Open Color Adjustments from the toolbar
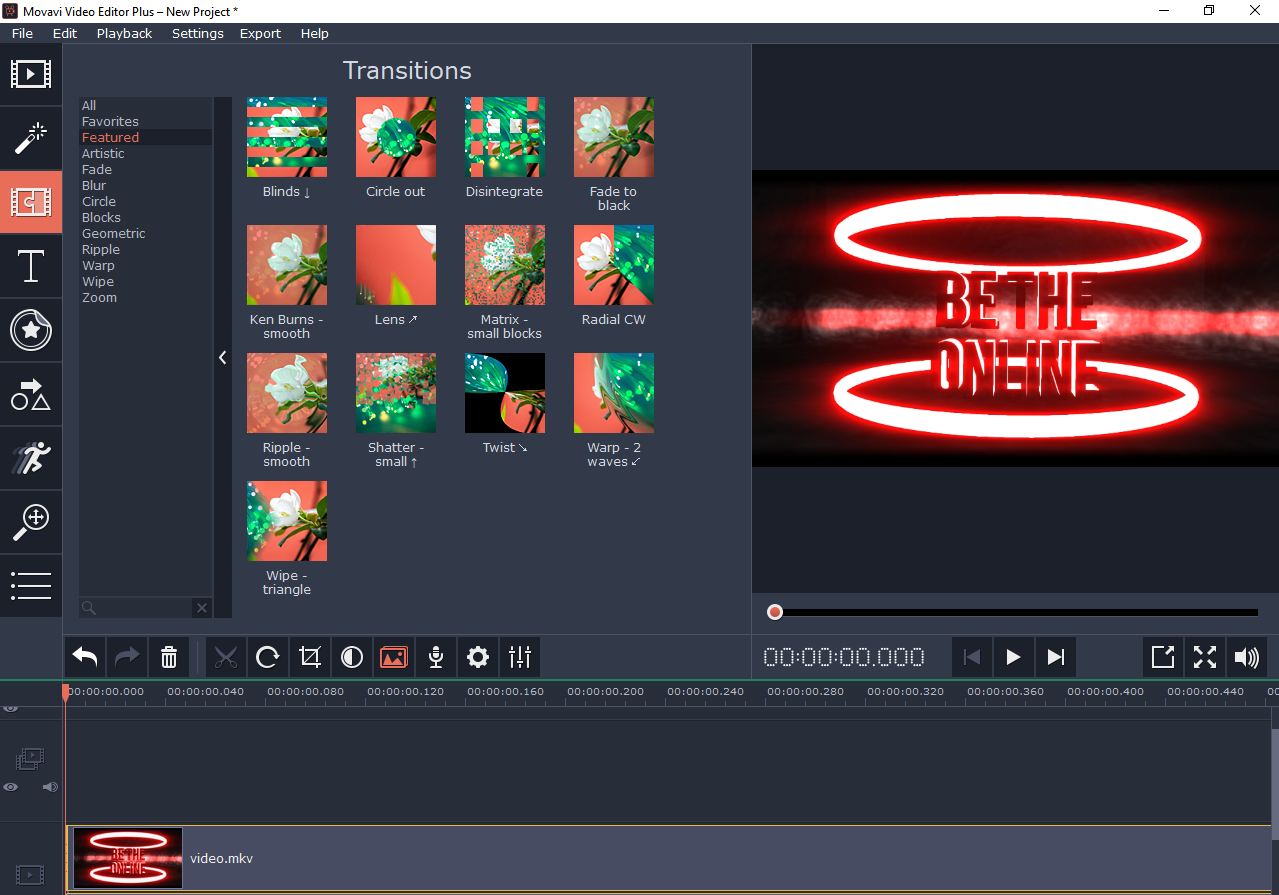 [x=351, y=657]
